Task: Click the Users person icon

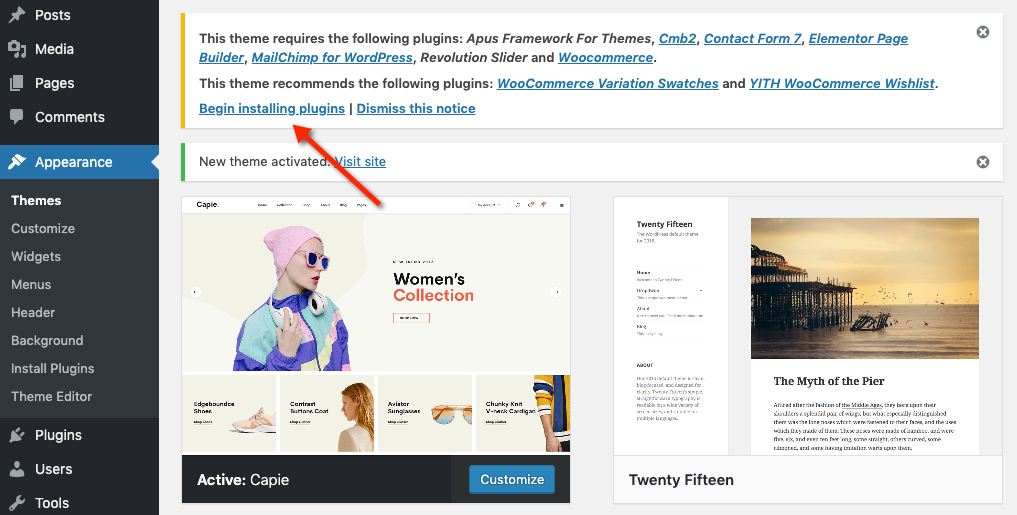Action: point(17,469)
